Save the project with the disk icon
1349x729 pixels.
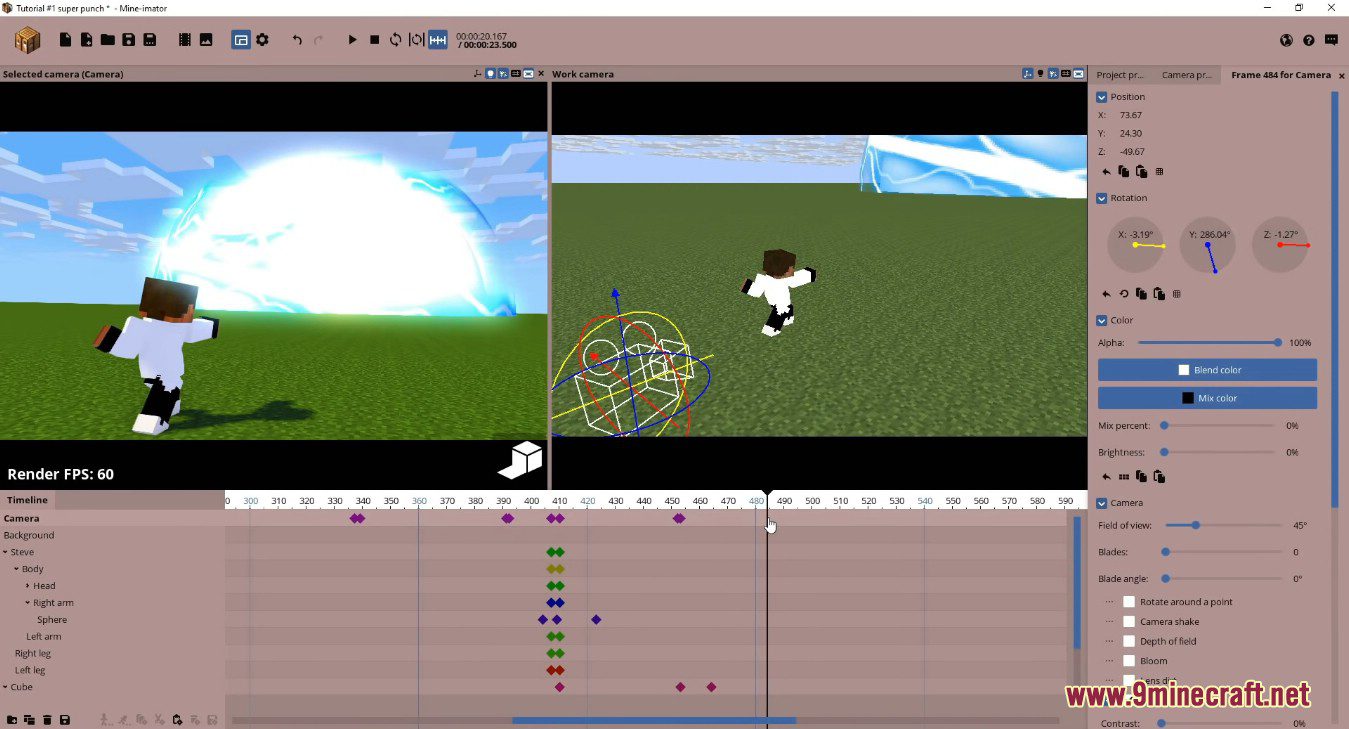pos(128,40)
